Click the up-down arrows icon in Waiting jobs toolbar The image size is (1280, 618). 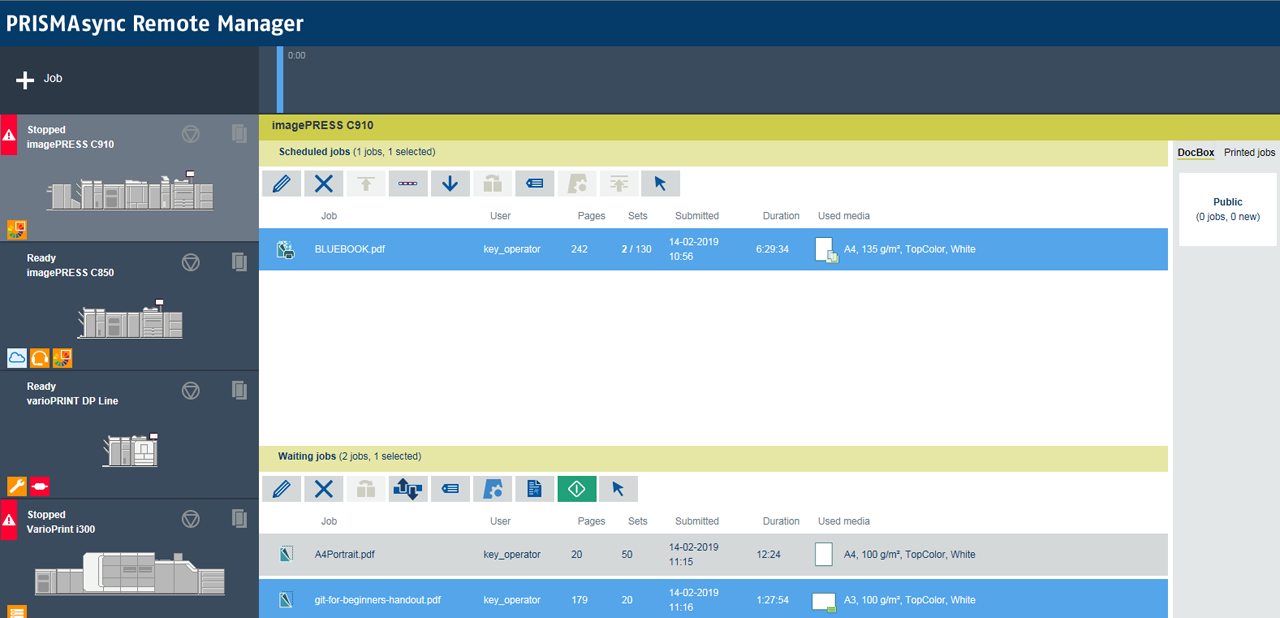click(x=408, y=489)
